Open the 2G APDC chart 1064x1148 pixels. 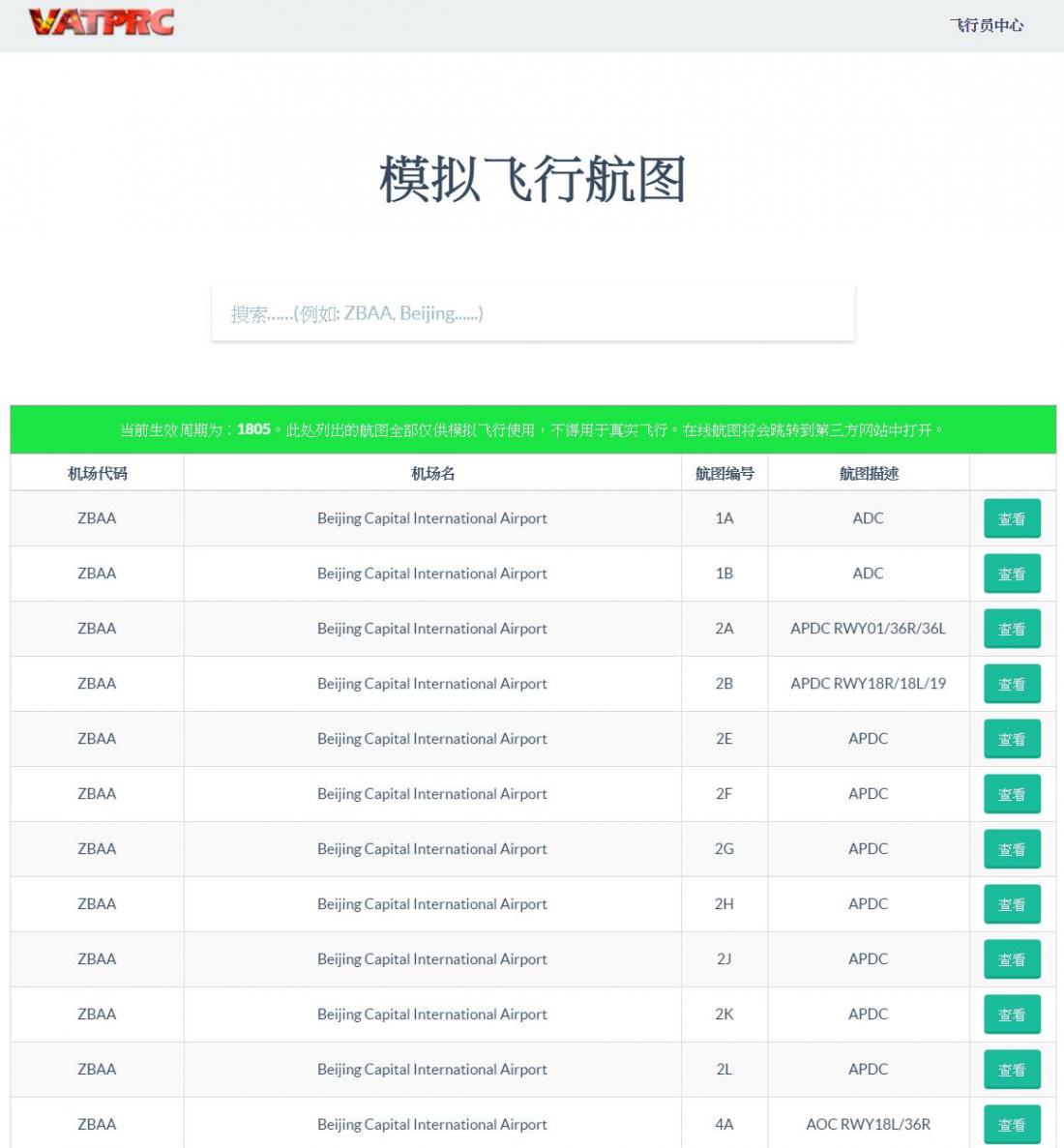coord(1012,848)
